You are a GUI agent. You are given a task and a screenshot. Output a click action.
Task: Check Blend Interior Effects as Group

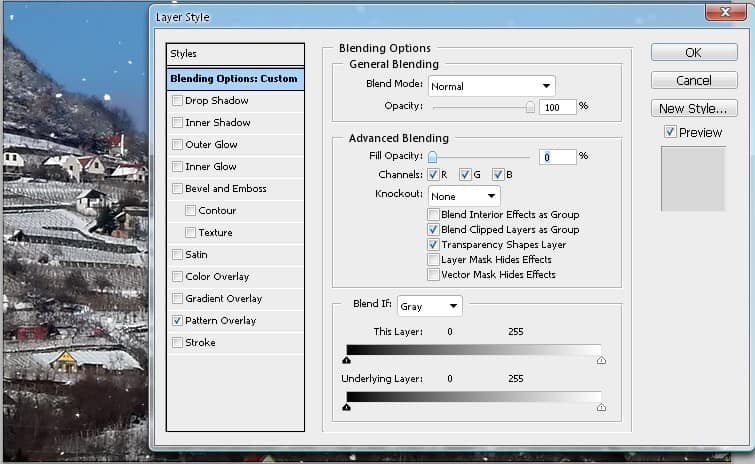point(433,215)
